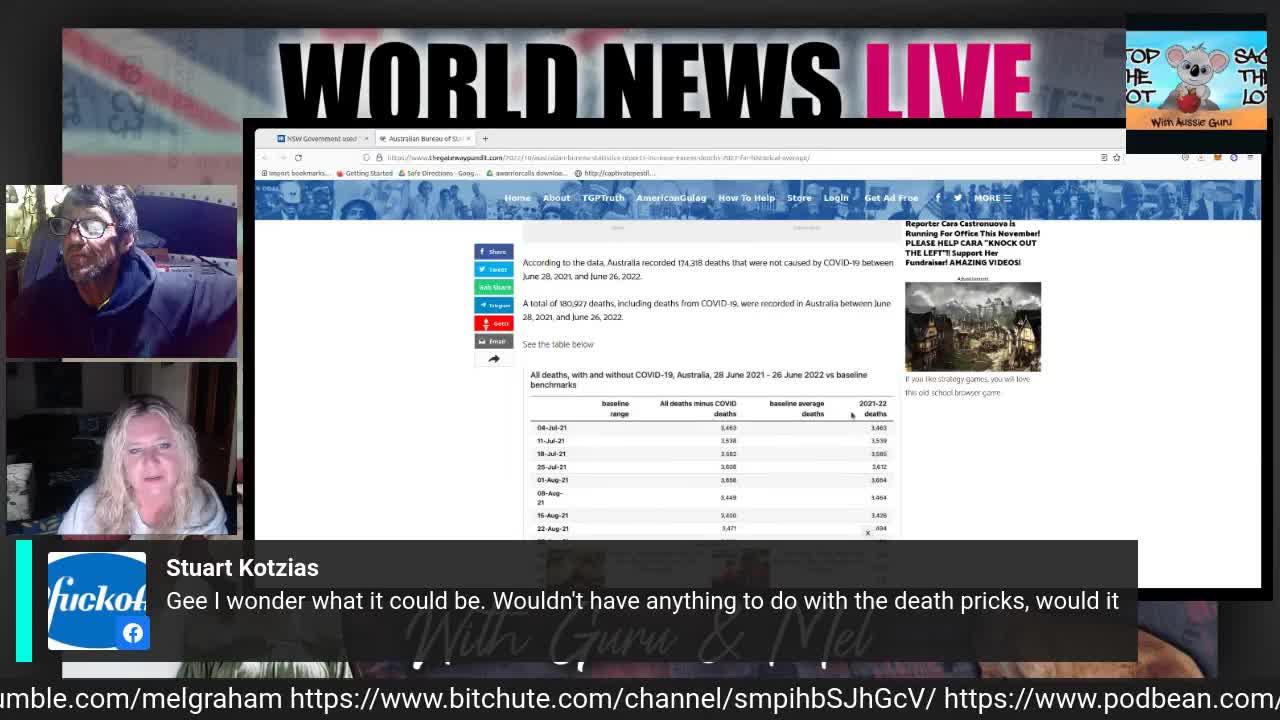This screenshot has height=720, width=1280.
Task: Click the green Gab Share button
Action: (x=493, y=287)
